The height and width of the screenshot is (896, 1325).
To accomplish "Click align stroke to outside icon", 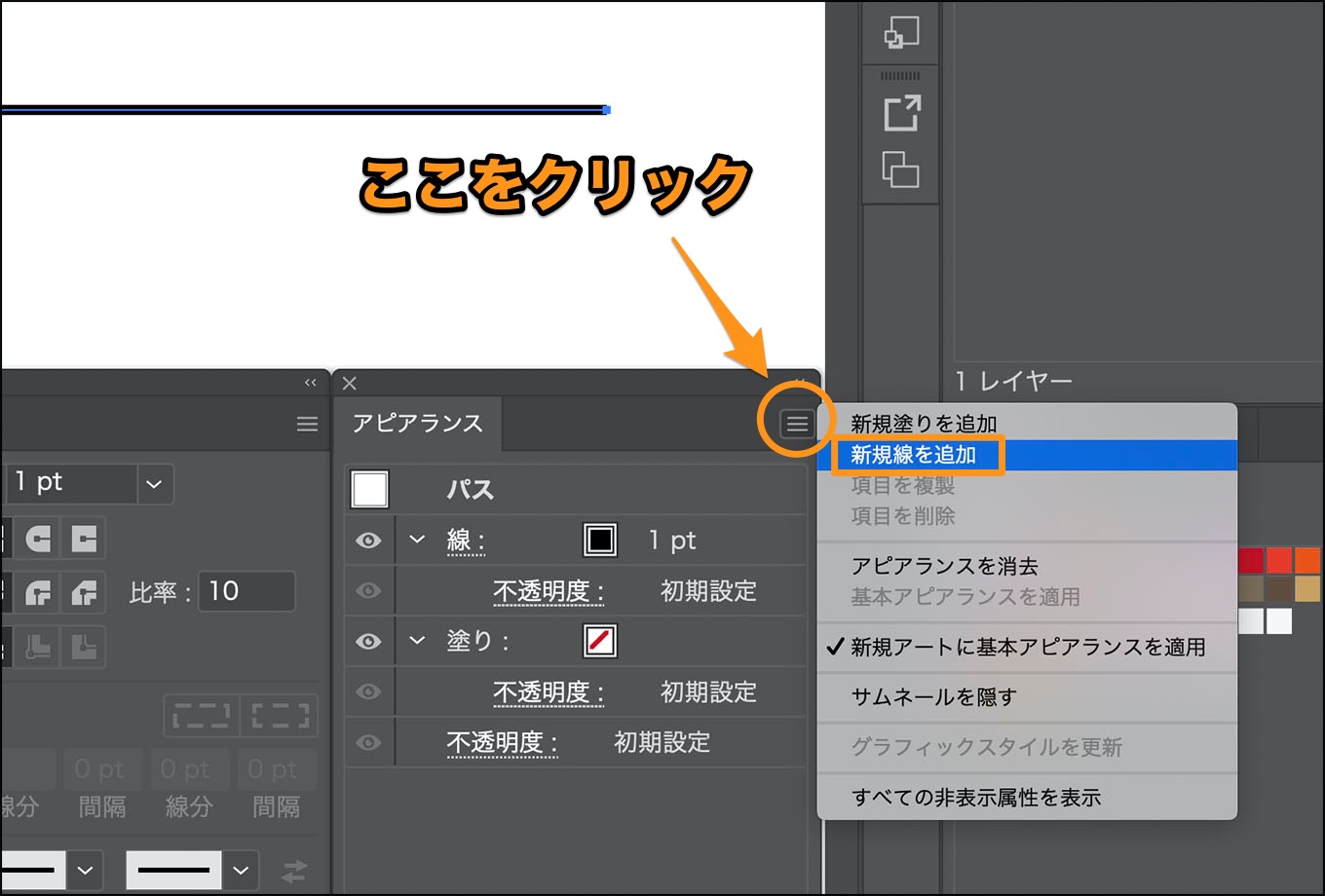I will point(84,647).
